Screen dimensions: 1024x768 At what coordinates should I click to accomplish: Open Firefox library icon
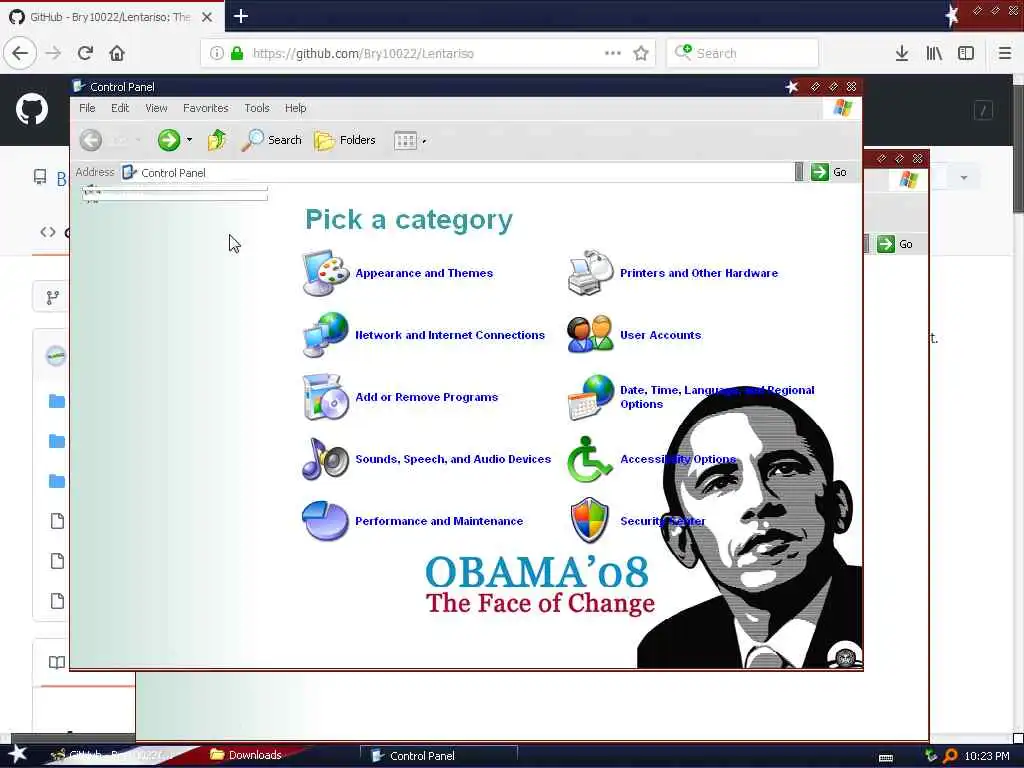coord(934,54)
